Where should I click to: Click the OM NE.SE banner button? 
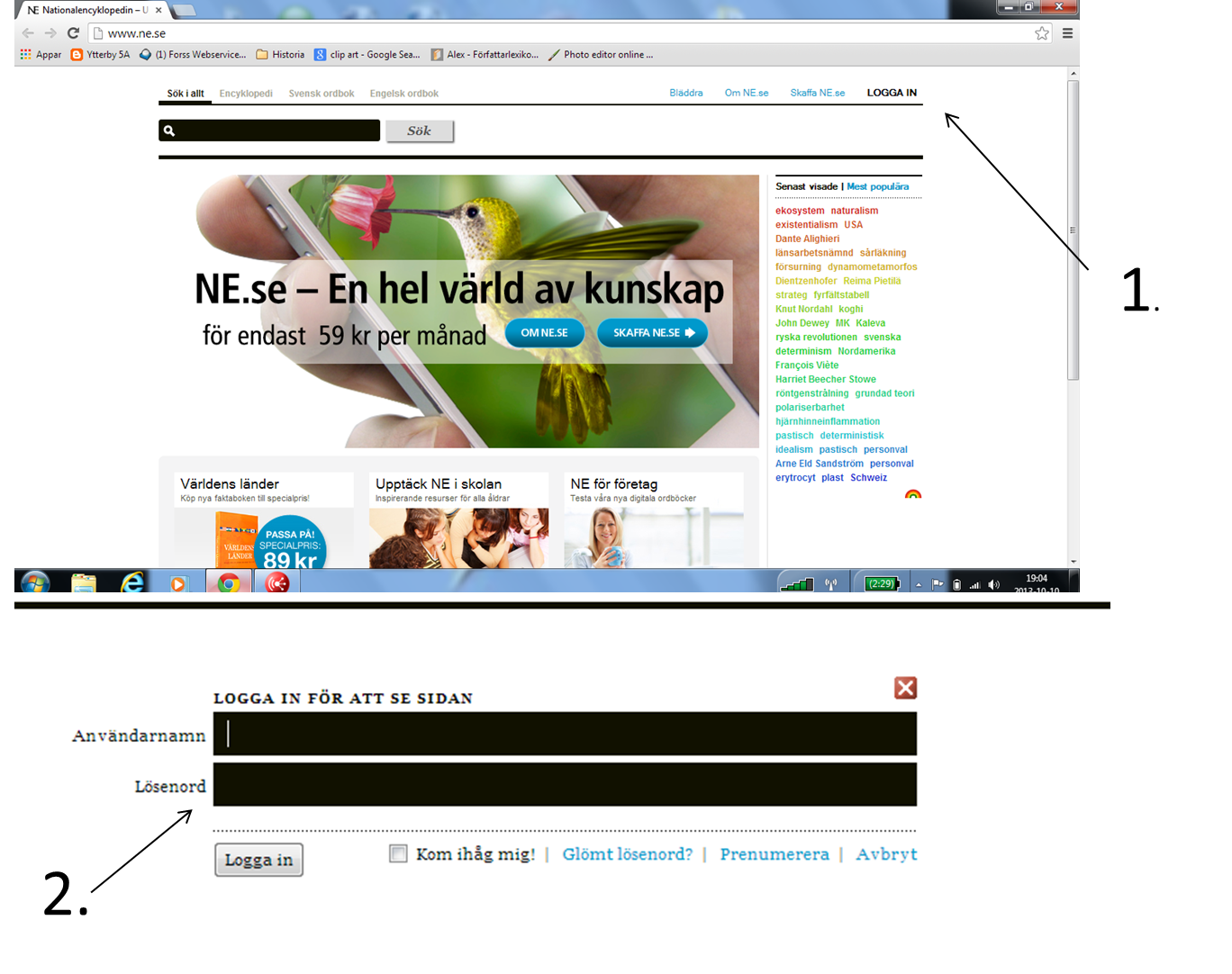(x=545, y=333)
